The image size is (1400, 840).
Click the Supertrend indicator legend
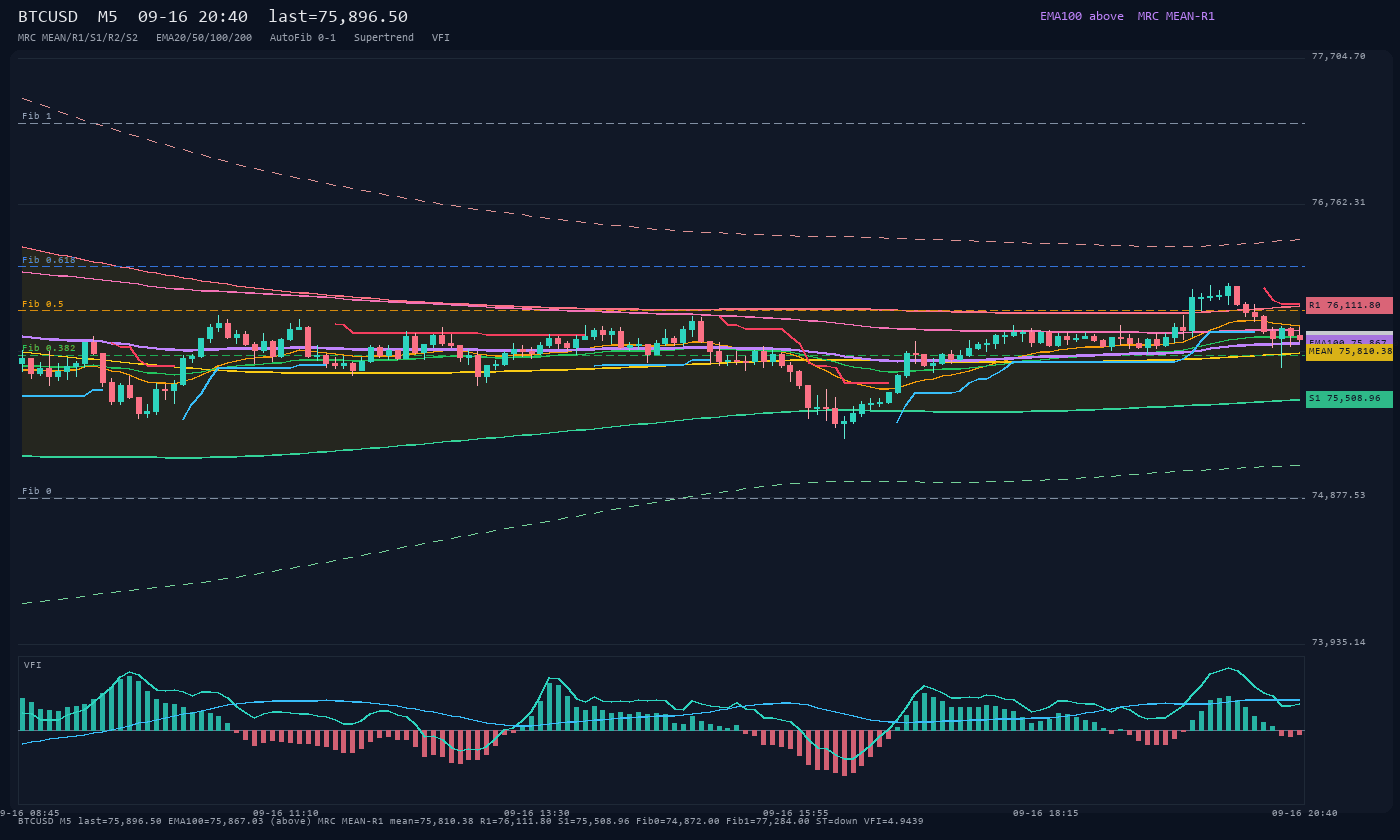point(384,38)
